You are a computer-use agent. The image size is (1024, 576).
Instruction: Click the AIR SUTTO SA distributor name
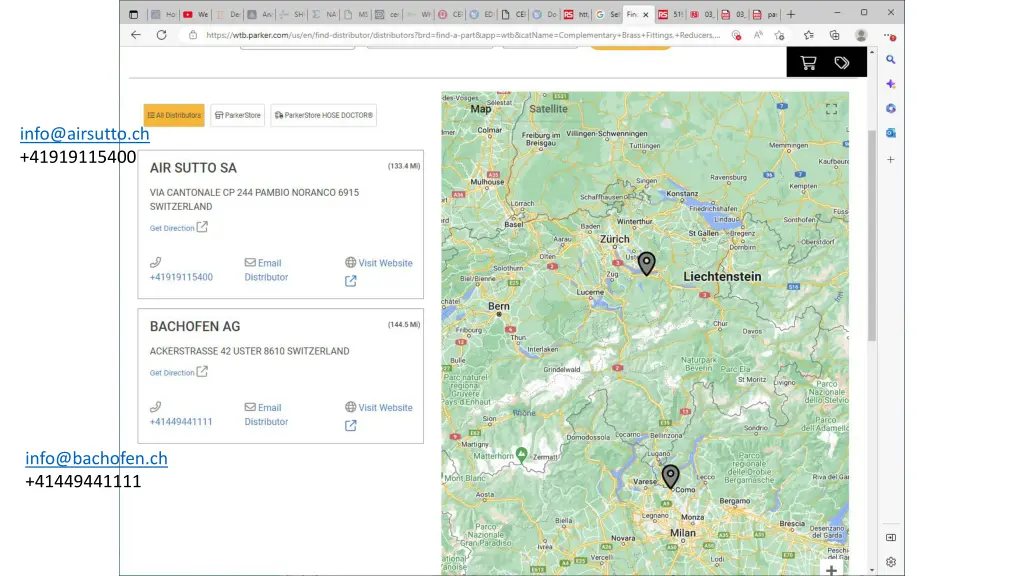[x=193, y=168]
